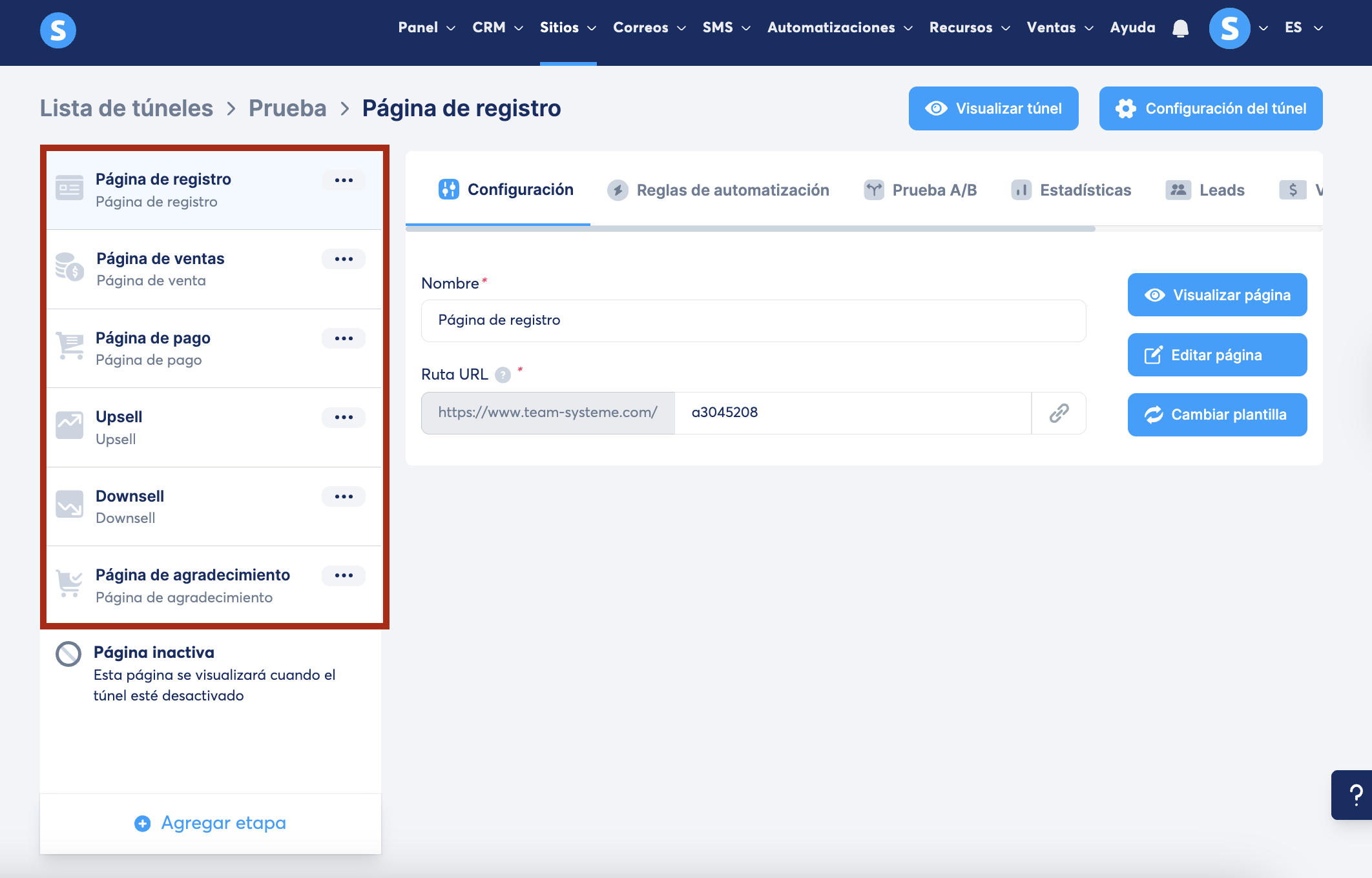This screenshot has height=878, width=1372.
Task: Click the notification bell icon
Action: [1180, 28]
